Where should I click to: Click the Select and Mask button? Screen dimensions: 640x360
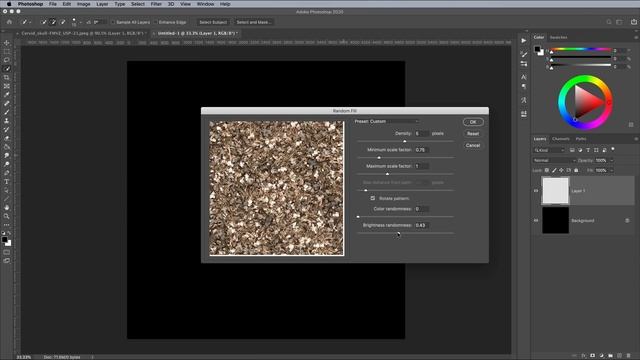[253, 22]
